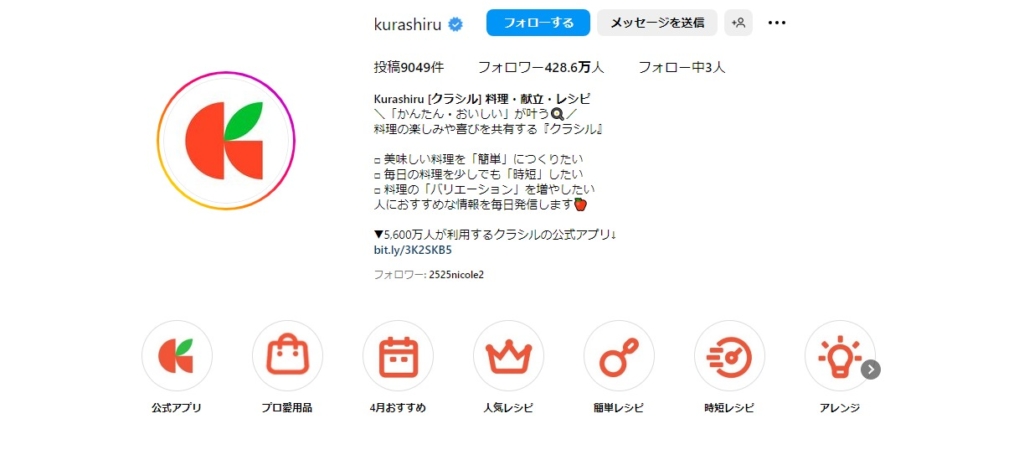View the フォロー中3人 list
The width and height of the screenshot is (1024, 455).
682,67
